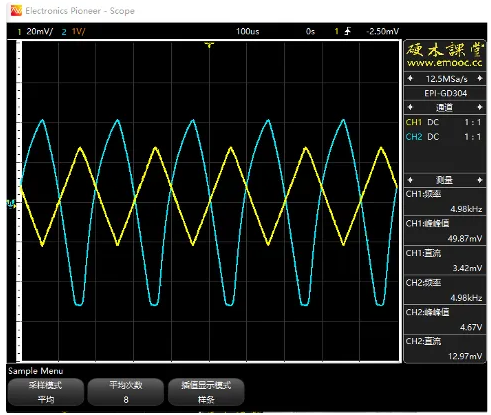This screenshot has height=415, width=491.
Task: Click the right arrow beside 12.5MSa/s
Action: [480, 78]
